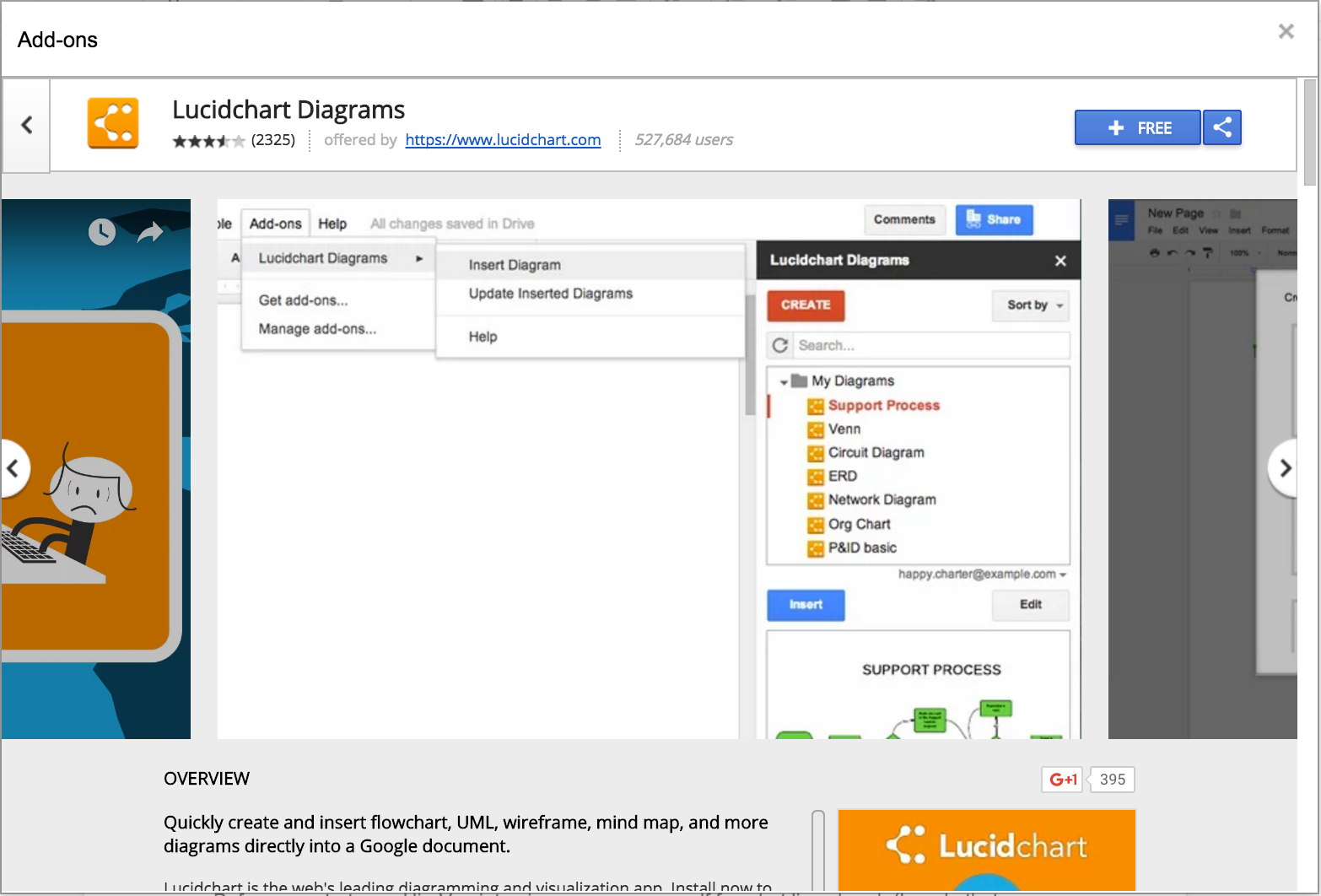1321x896 pixels.
Task: Click the Venn diagram file icon
Action: click(x=816, y=429)
